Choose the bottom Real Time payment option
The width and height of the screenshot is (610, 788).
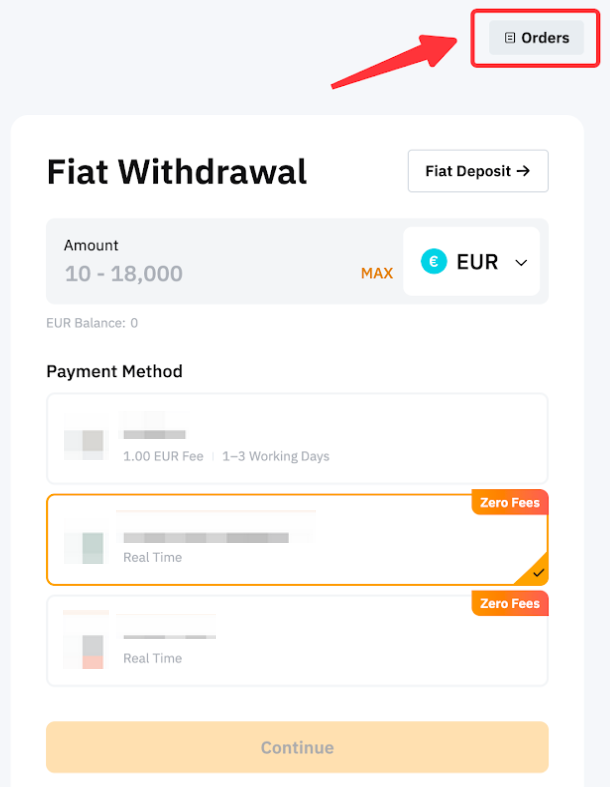[297, 641]
